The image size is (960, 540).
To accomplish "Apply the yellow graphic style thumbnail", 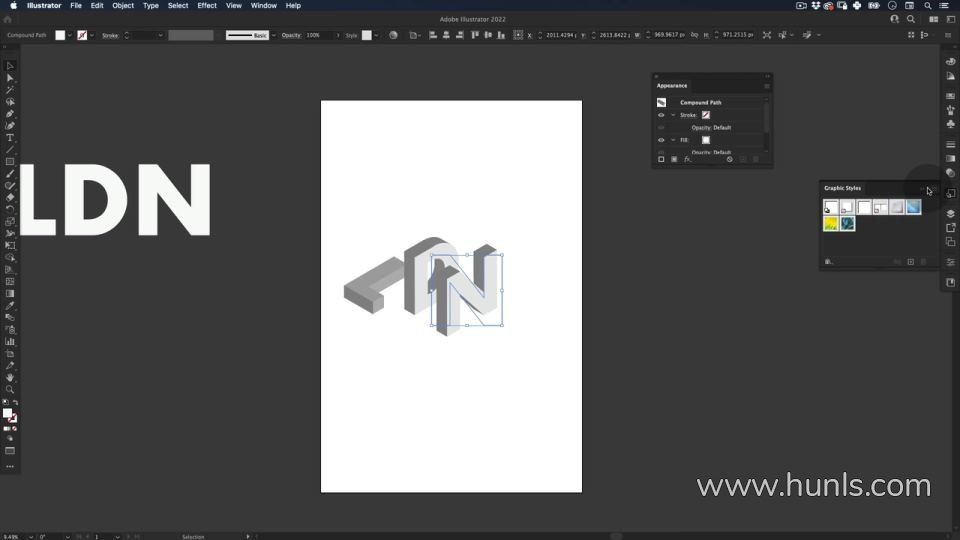I will click(831, 224).
